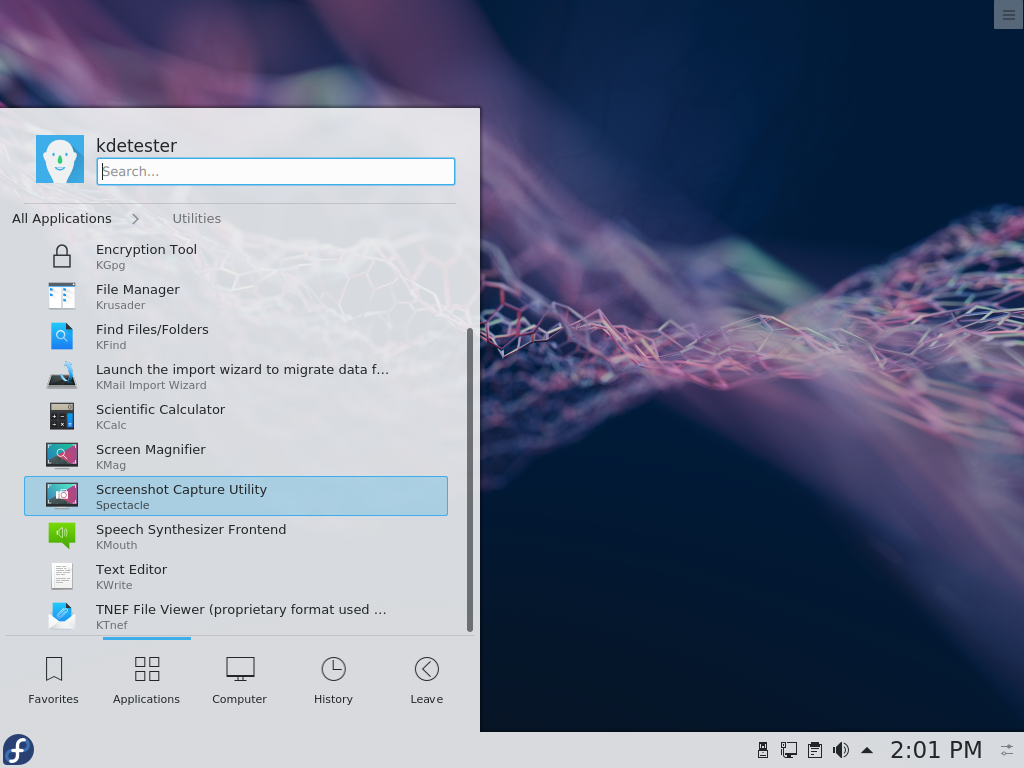Open KCalc Scientific Calculator icon

(x=62, y=416)
